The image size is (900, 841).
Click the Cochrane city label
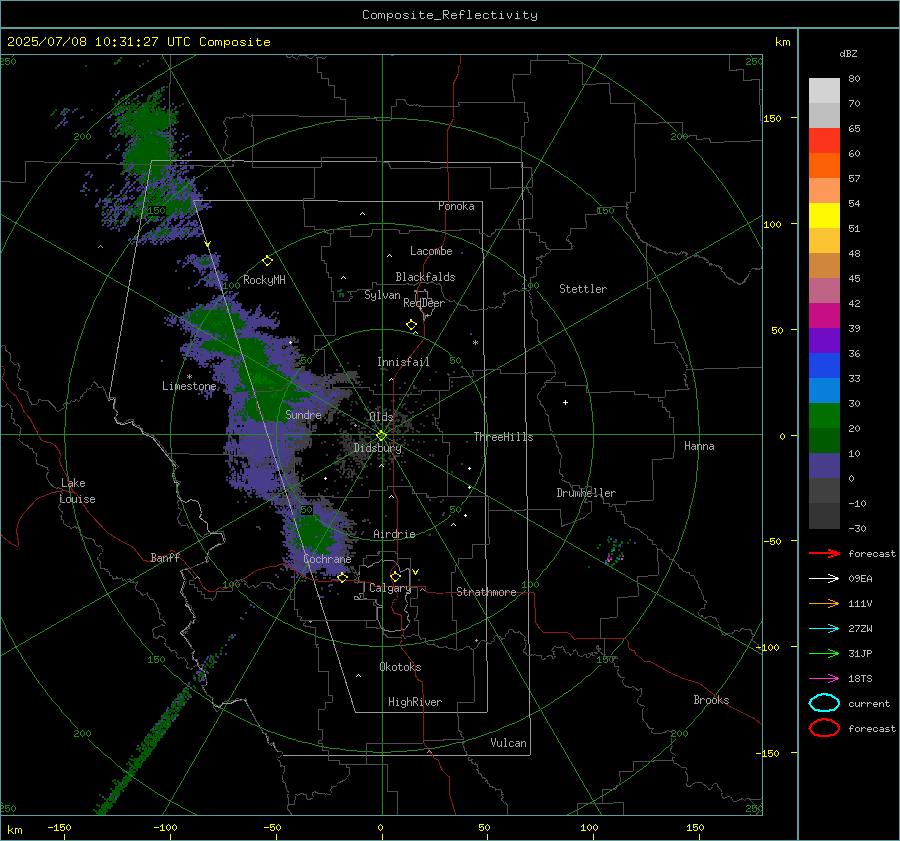(x=327, y=559)
